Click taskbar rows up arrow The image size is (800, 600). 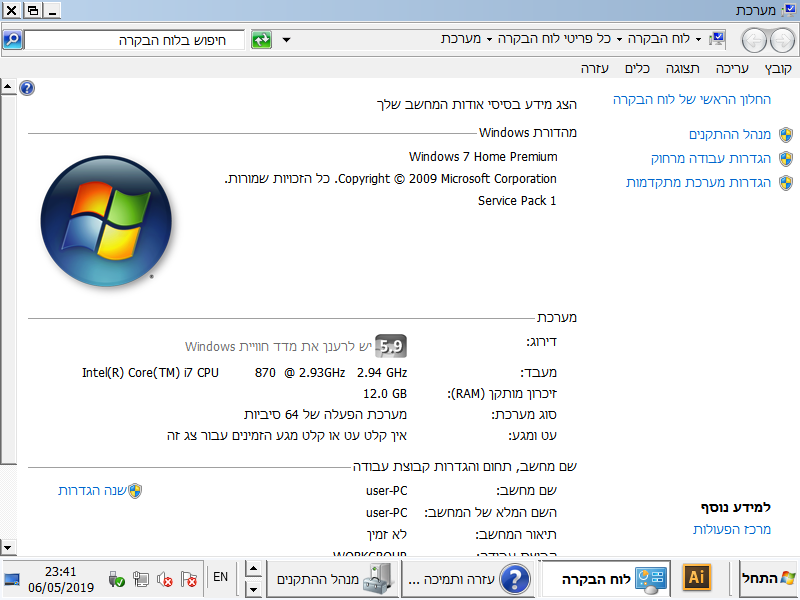[254, 569]
